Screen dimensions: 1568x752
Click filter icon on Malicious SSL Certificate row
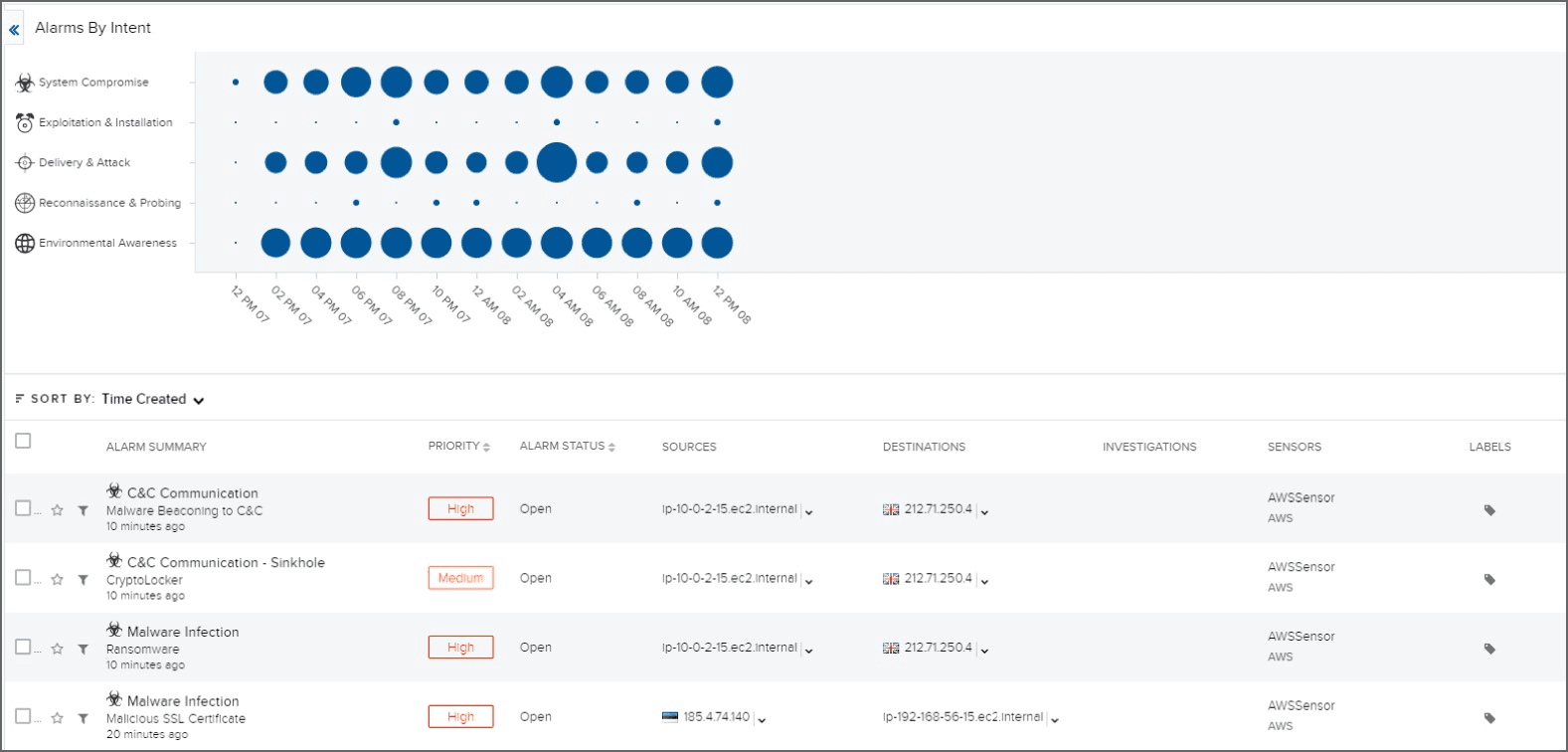point(84,718)
